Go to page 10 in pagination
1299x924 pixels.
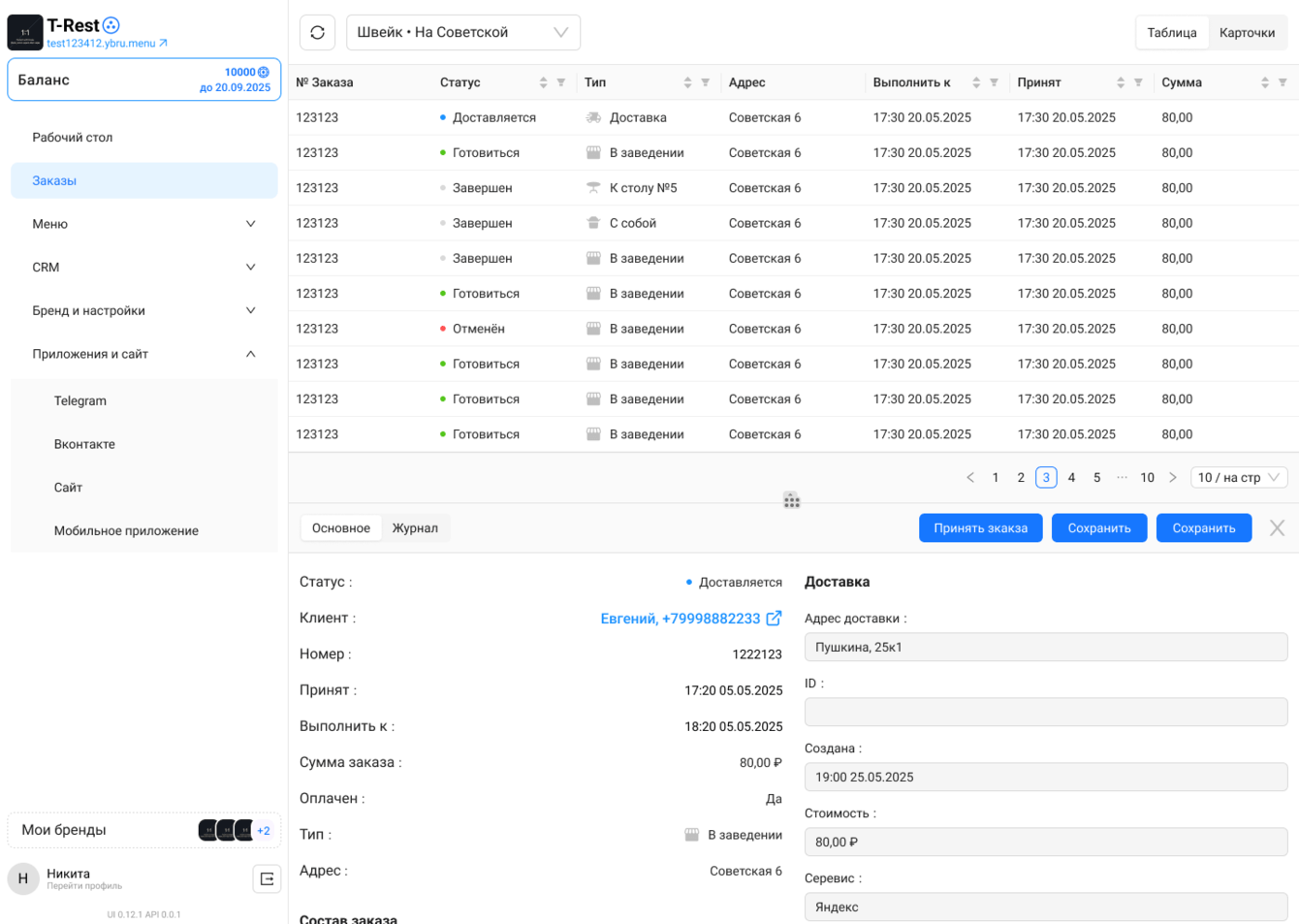1147,477
